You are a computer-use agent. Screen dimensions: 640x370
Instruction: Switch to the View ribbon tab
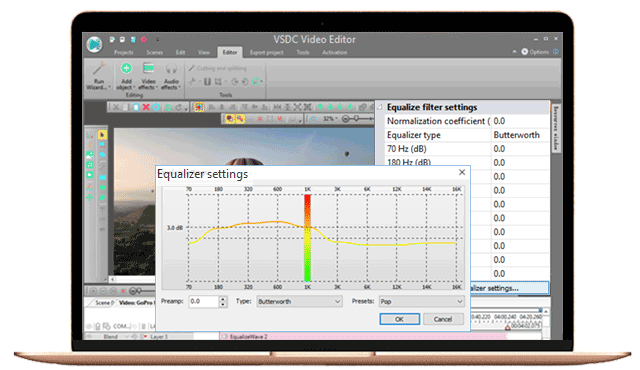(204, 52)
